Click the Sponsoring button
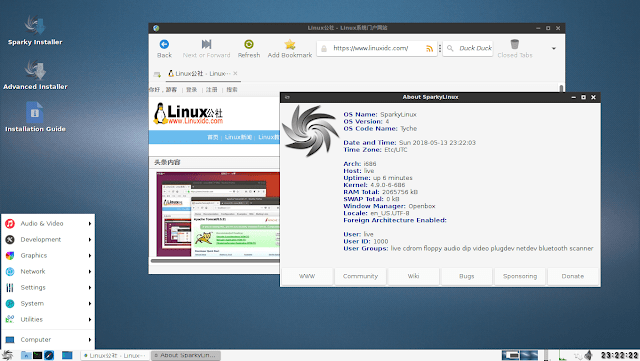640x361 pixels. point(520,276)
